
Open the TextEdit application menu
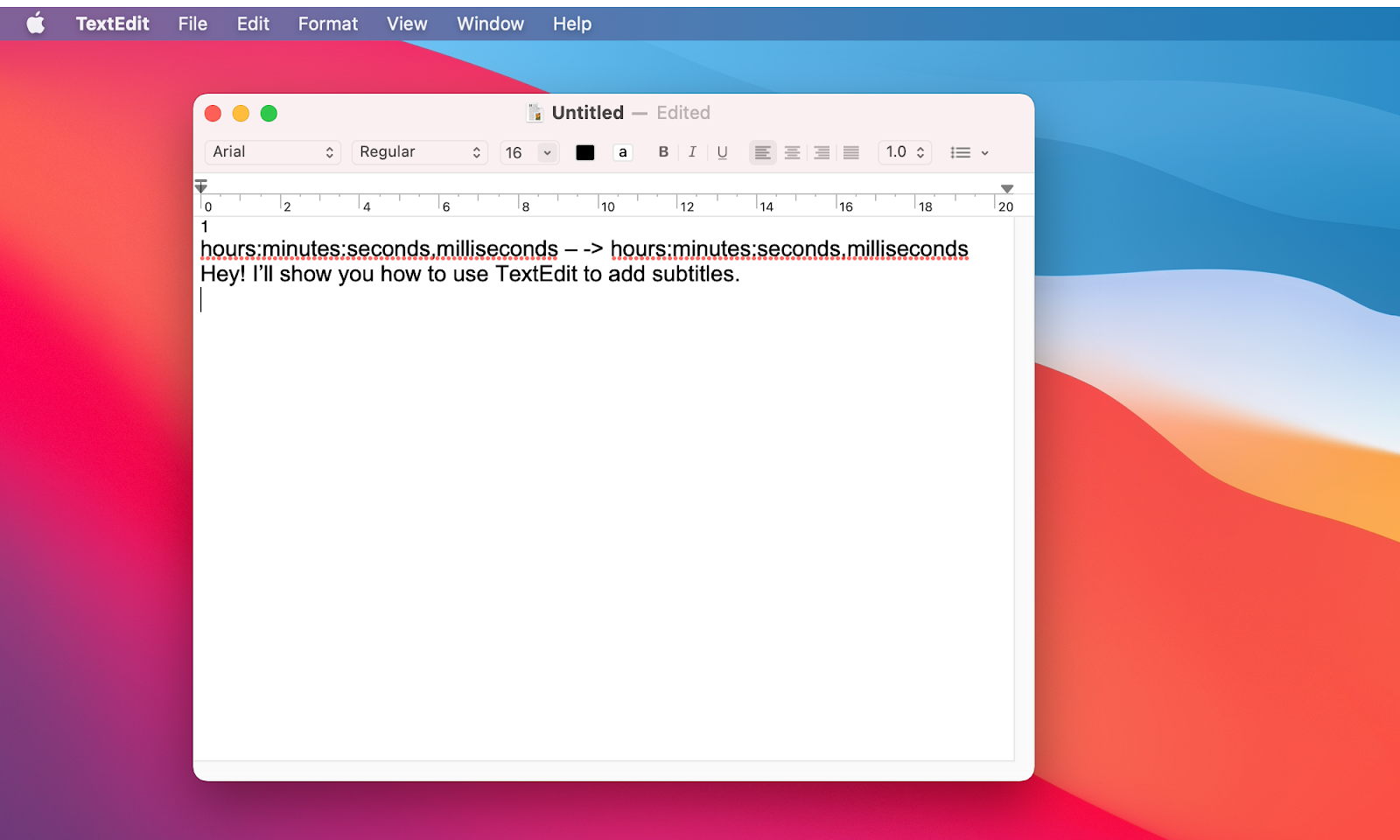[113, 24]
